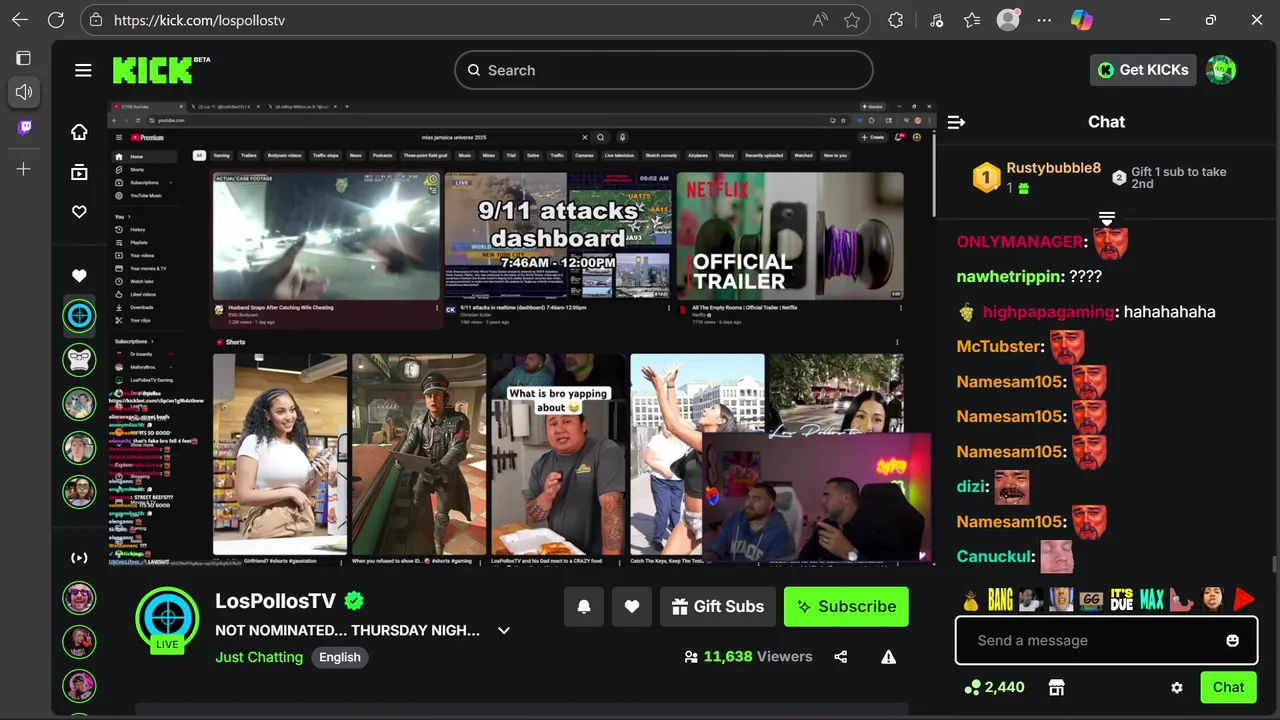The image size is (1280, 720).
Task: Click username dizi in chat
Action: click(x=971, y=487)
